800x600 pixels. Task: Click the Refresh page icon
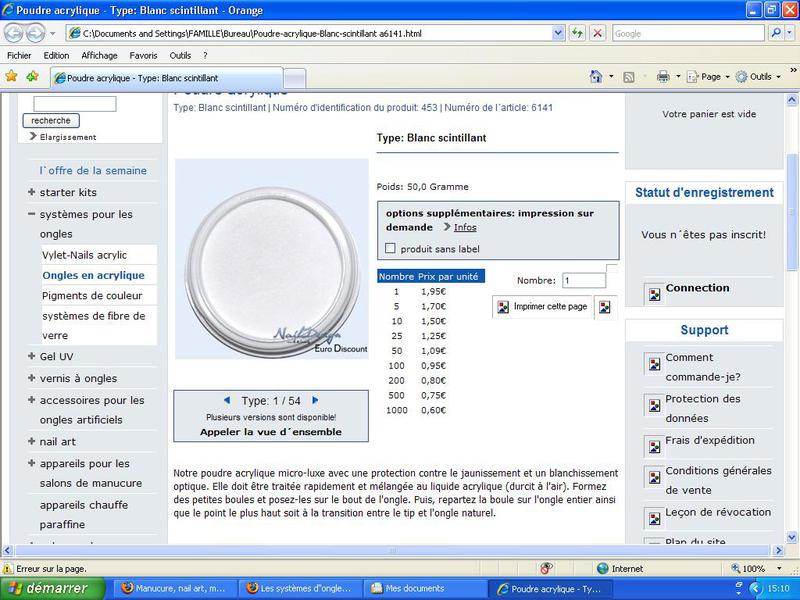pyautogui.click(x=578, y=33)
